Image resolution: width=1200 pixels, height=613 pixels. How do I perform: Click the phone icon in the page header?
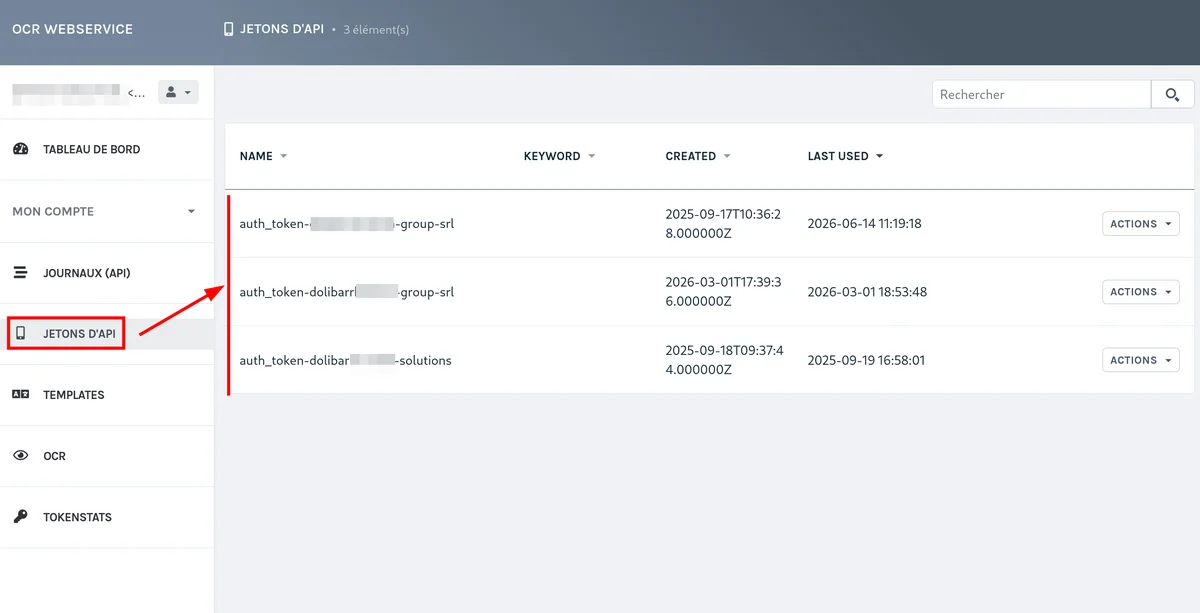(x=229, y=29)
